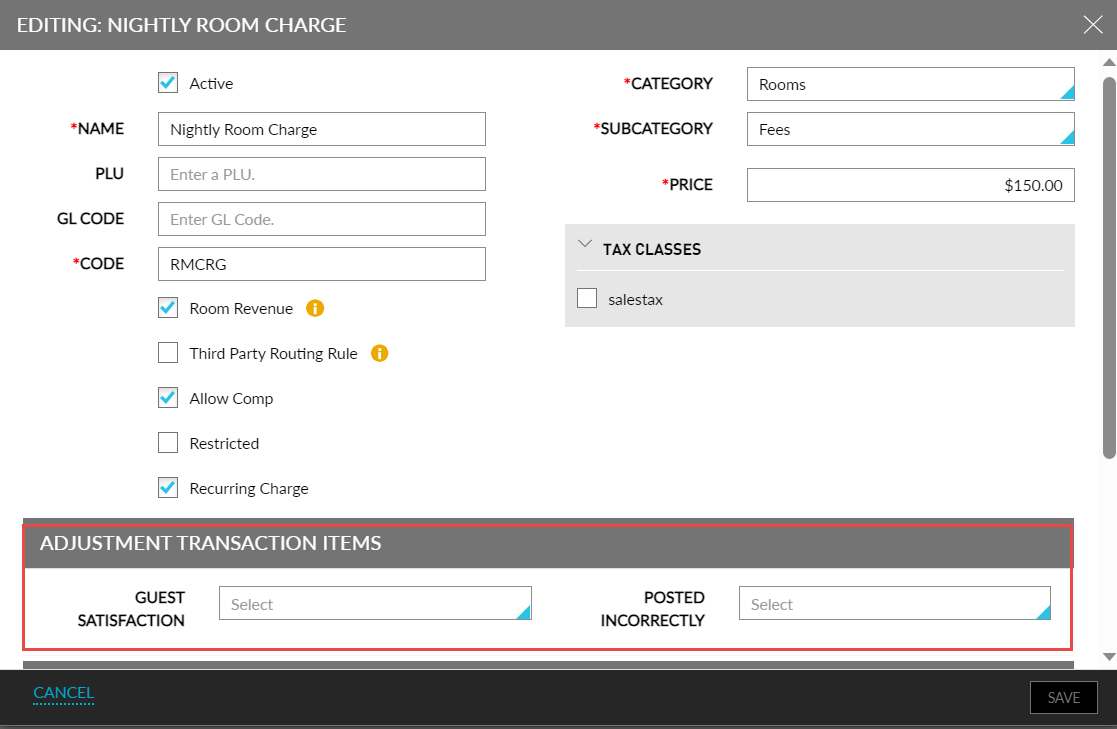The width and height of the screenshot is (1117, 729).
Task: Uncheck Allow Comp
Action: tap(168, 398)
